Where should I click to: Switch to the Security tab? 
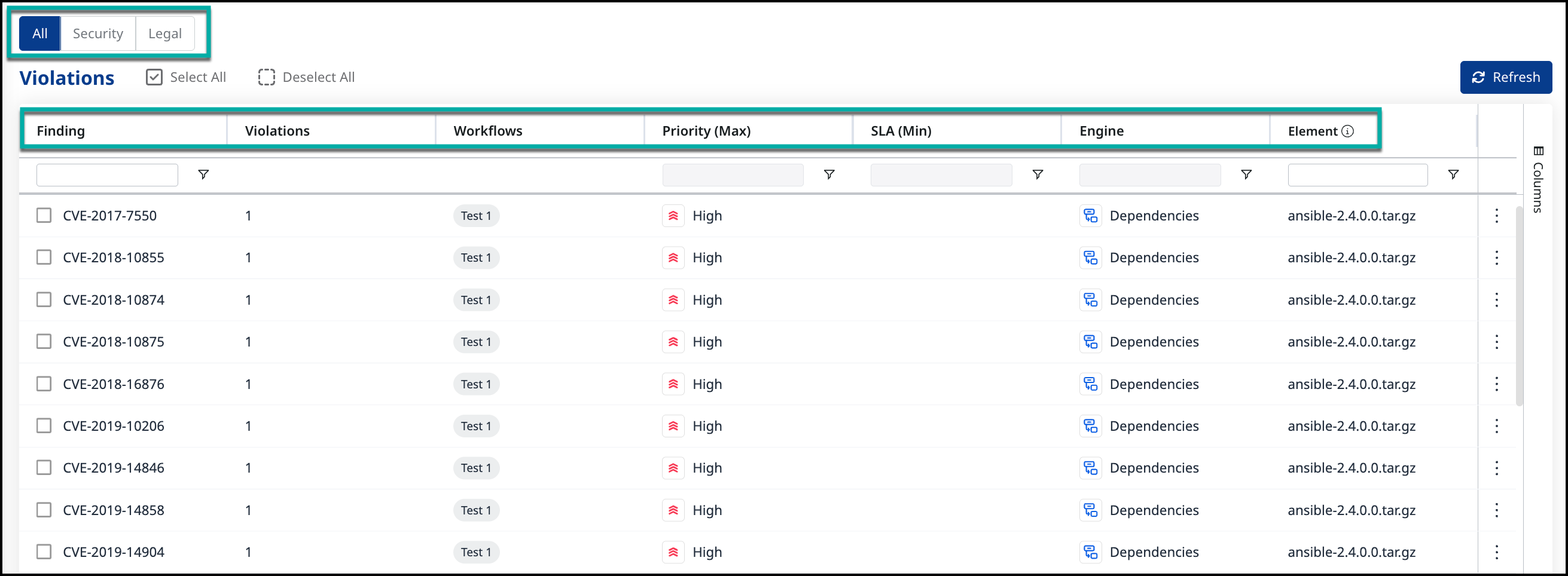[97, 33]
